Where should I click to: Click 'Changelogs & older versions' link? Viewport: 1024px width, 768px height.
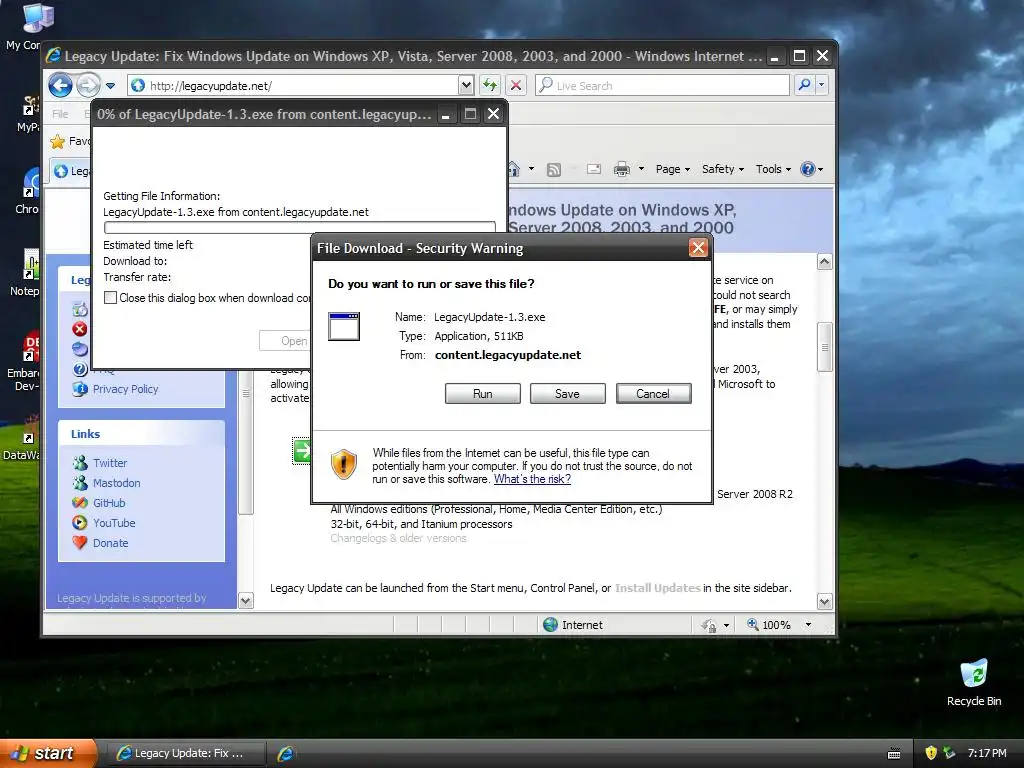tap(398, 538)
